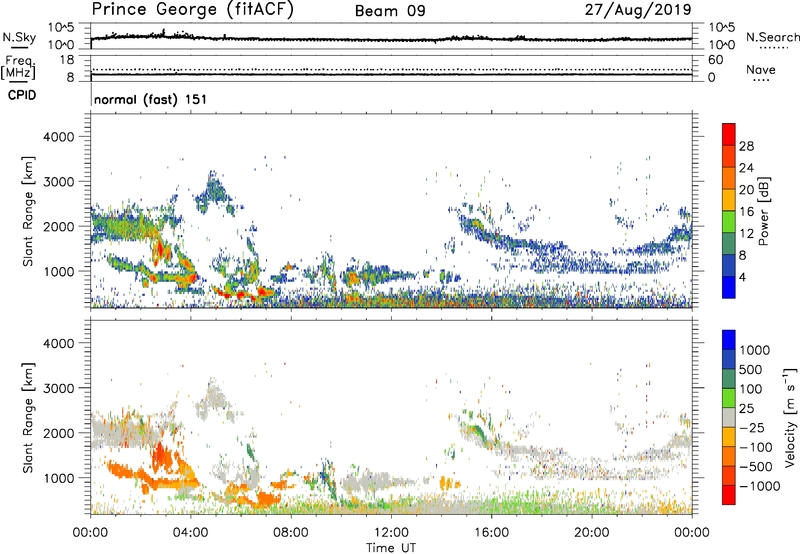Click the gray segment of Velocity colorbar
Image resolution: width=800 pixels, height=554 pixels.
(x=729, y=417)
